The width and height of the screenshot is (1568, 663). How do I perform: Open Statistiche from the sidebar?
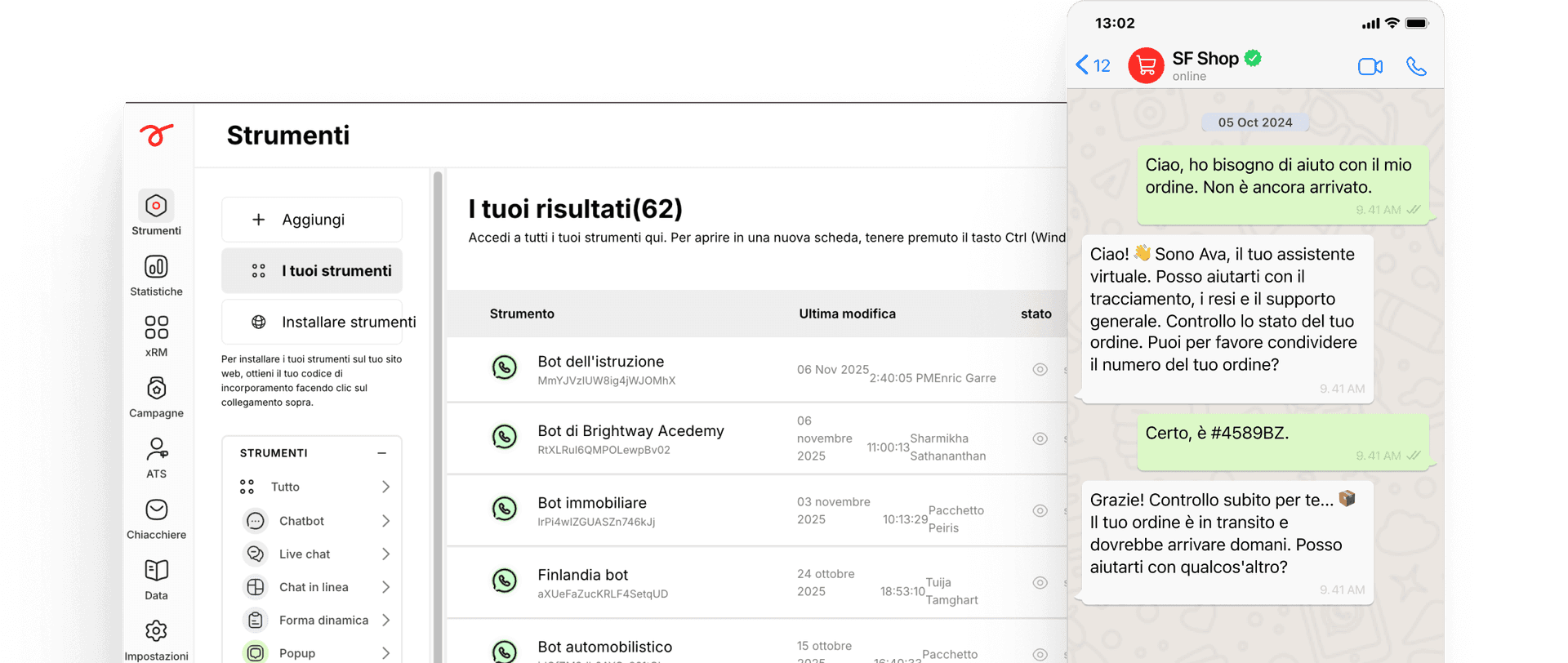pyautogui.click(x=156, y=275)
